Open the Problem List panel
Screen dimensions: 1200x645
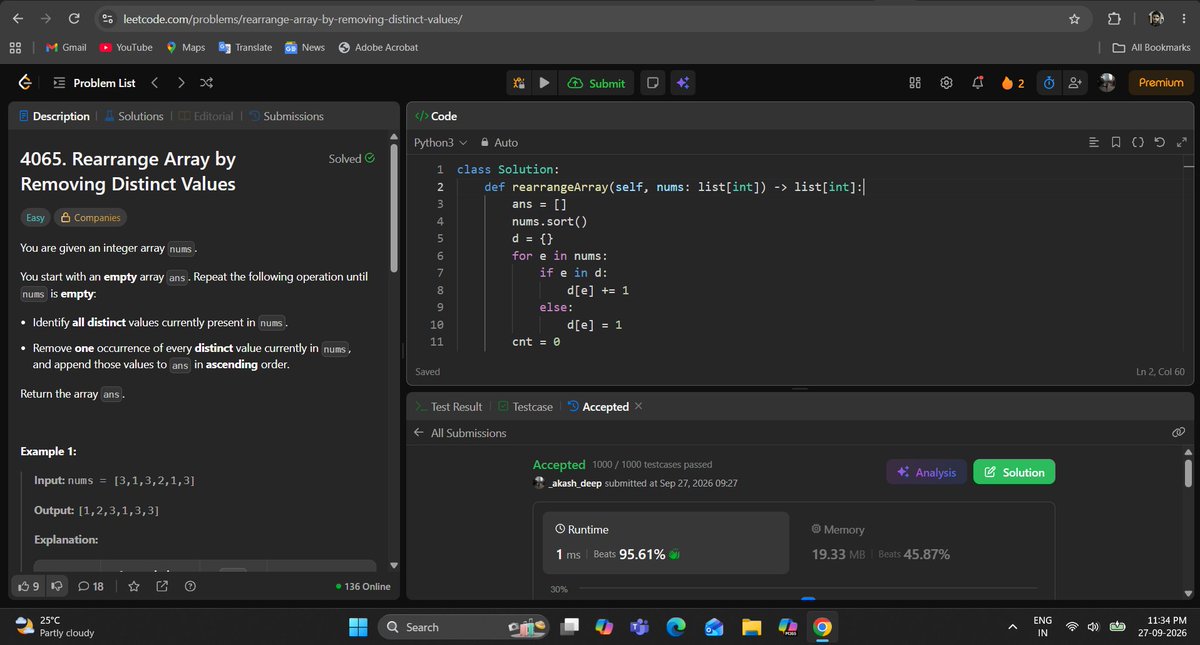[x=94, y=83]
